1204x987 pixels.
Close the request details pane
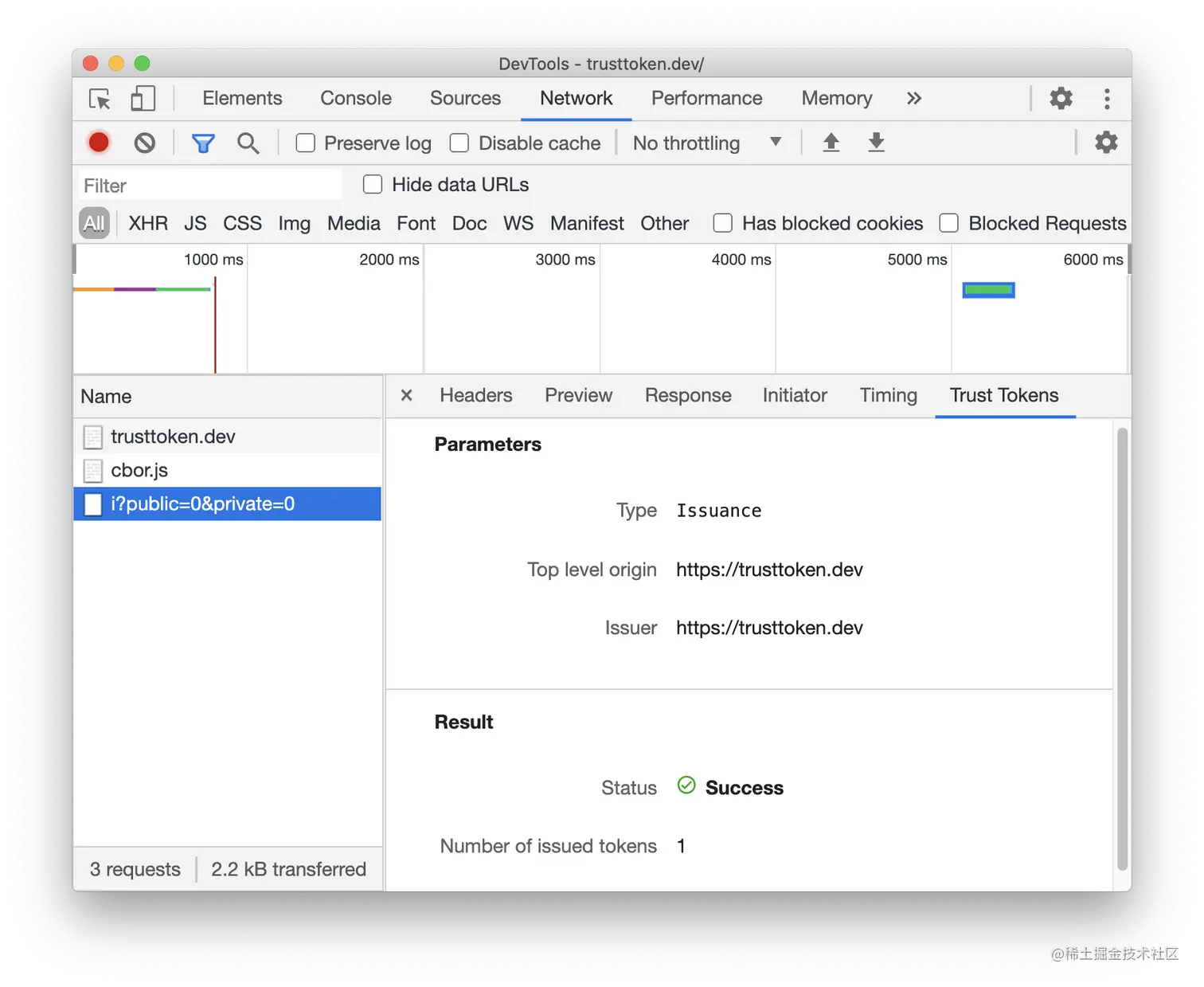[x=407, y=395]
